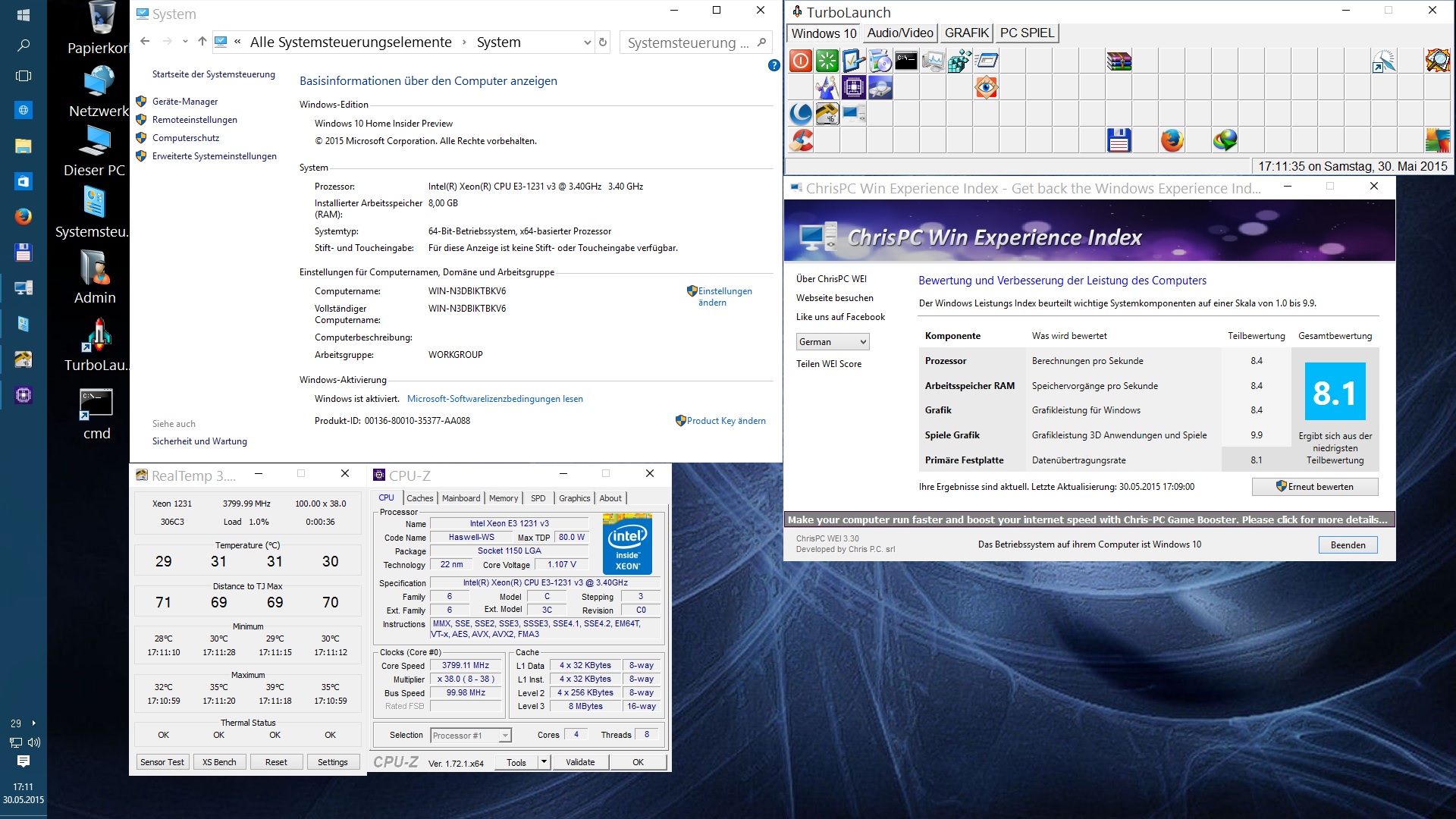The width and height of the screenshot is (1456, 819).
Task: Launch the blue floppy disk icon
Action: click(x=1119, y=140)
